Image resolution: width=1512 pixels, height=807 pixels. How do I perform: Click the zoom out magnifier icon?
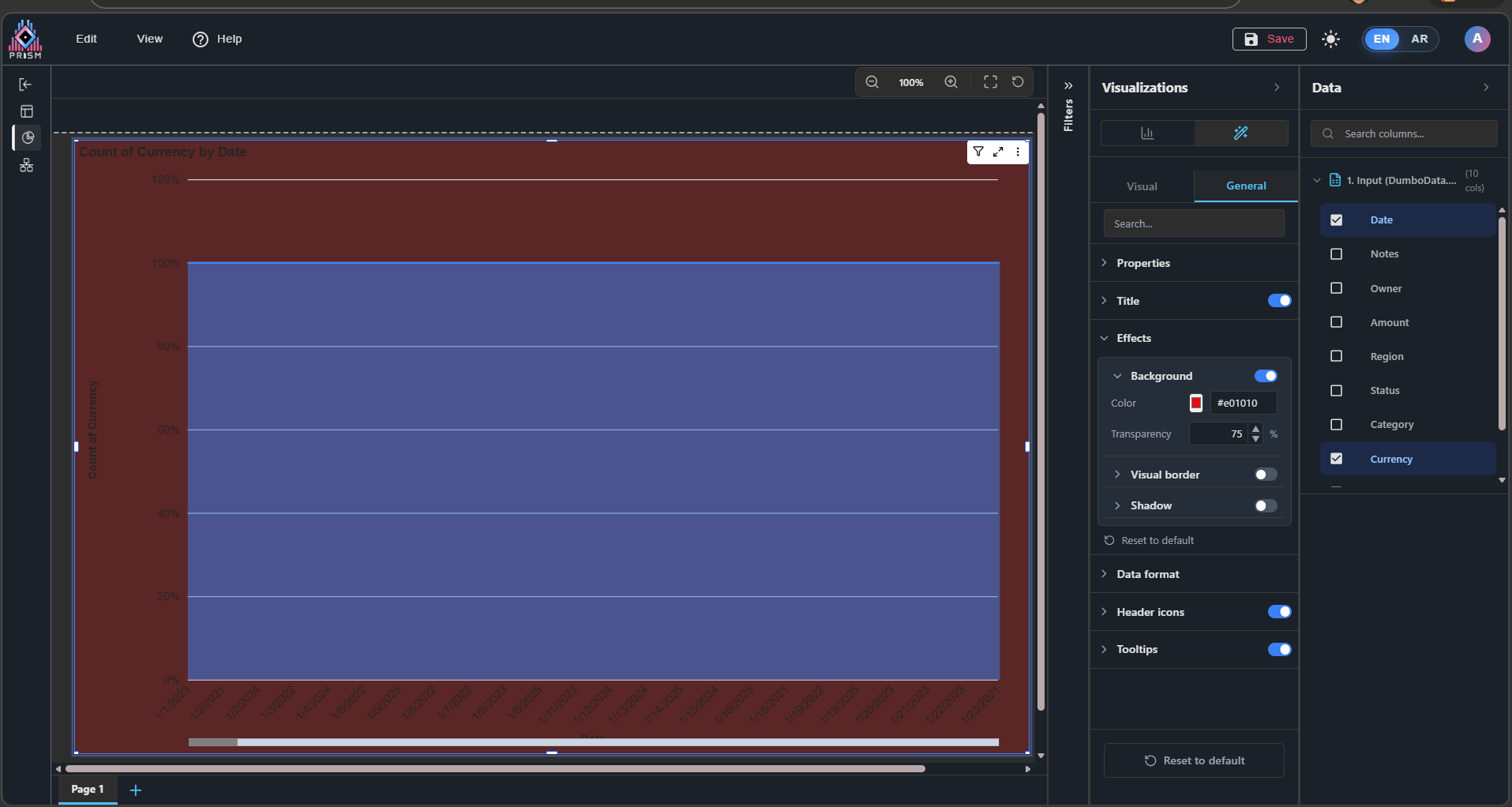(x=872, y=82)
